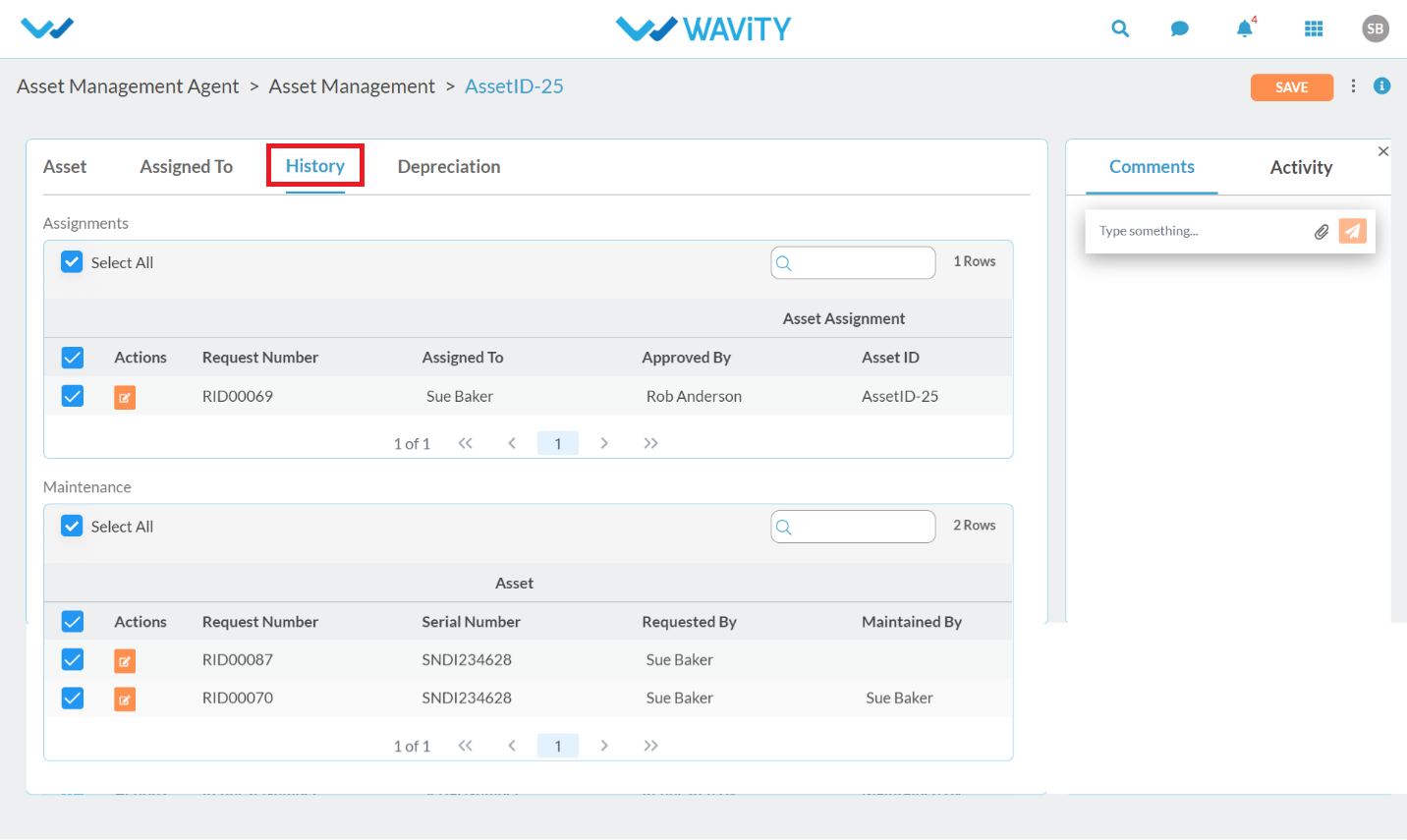Click the Maintained By column header

912,622
